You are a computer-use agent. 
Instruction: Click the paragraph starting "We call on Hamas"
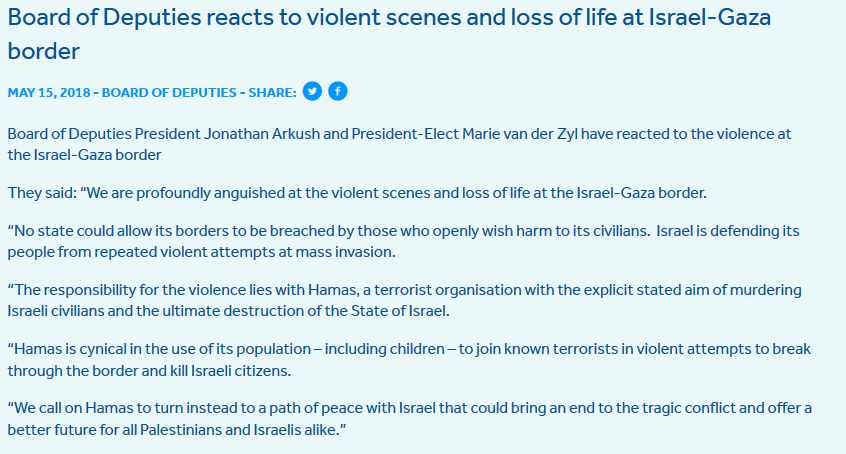click(409, 418)
